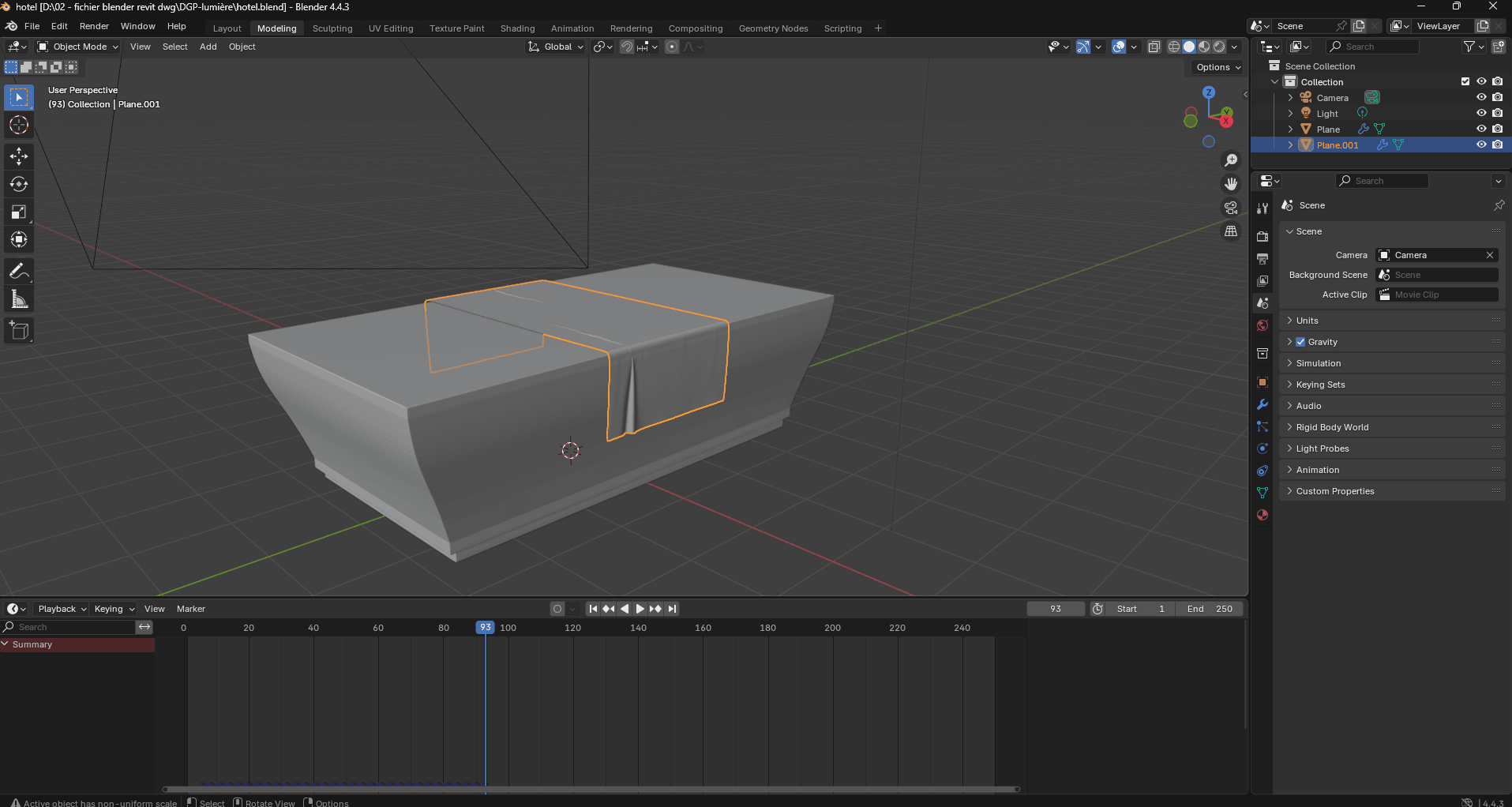Collapse the Collection tree in outliner
The width and height of the screenshot is (1512, 807).
[1274, 81]
